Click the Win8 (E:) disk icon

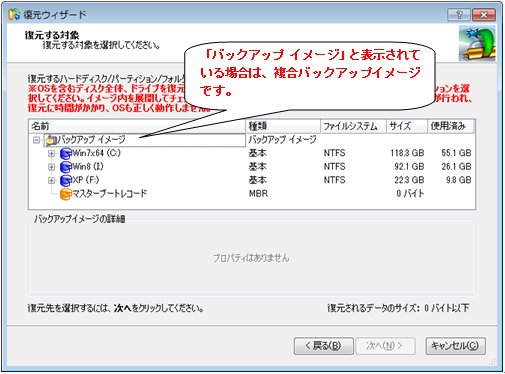[66, 167]
